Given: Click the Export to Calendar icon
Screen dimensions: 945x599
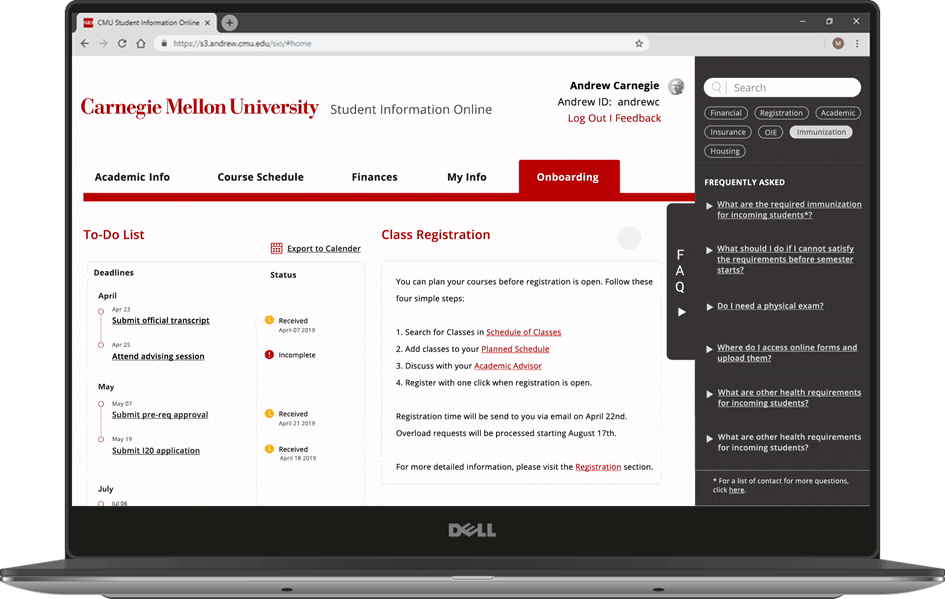Looking at the screenshot, I should pos(276,248).
